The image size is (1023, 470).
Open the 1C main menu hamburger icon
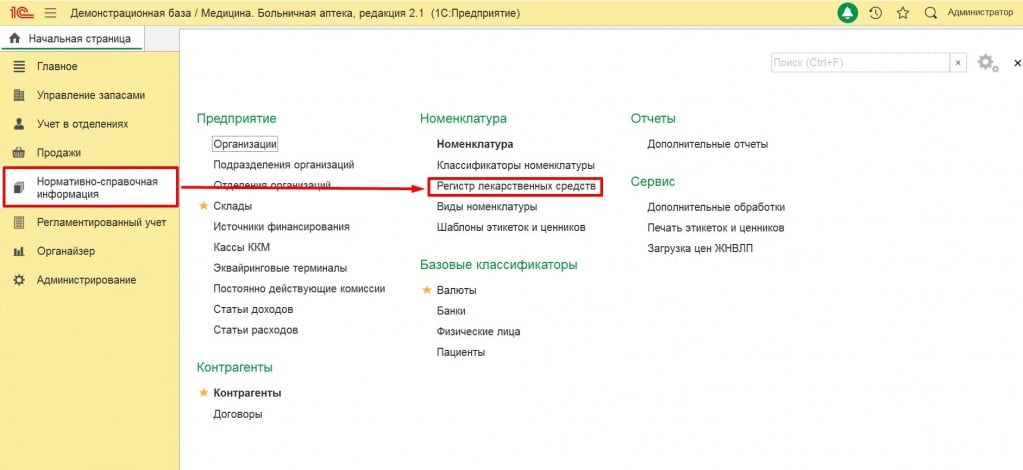coord(50,13)
